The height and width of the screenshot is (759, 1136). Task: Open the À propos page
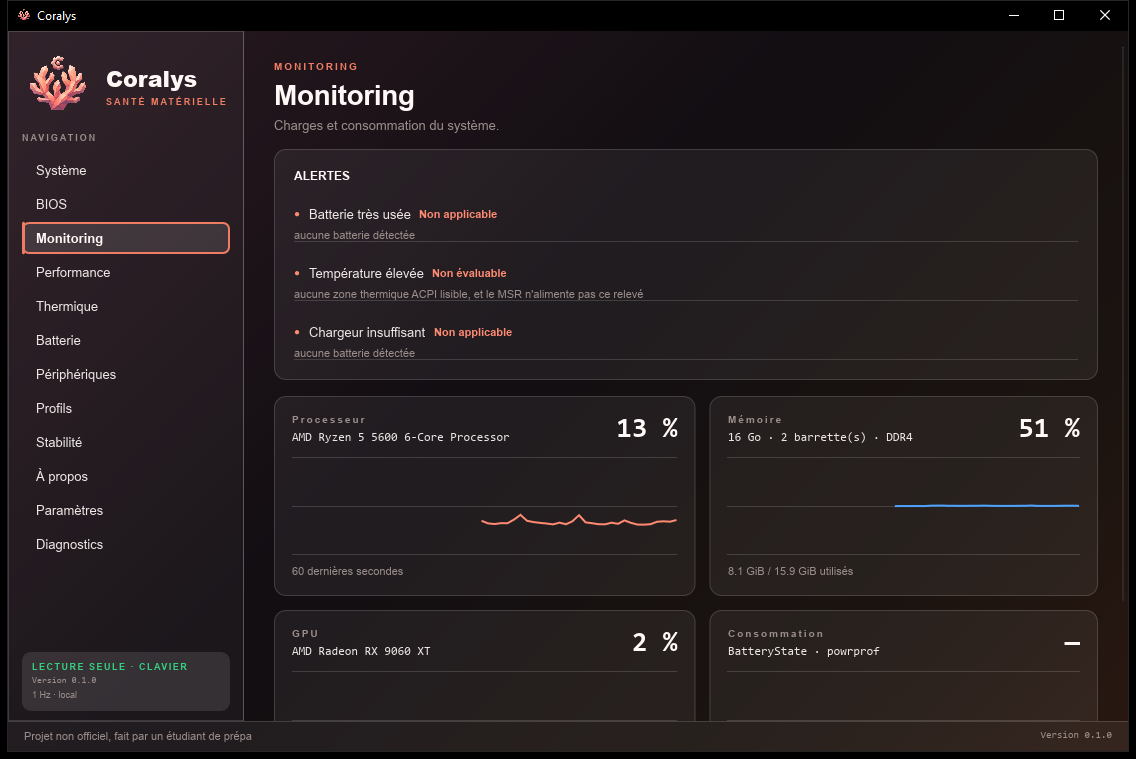(126, 477)
